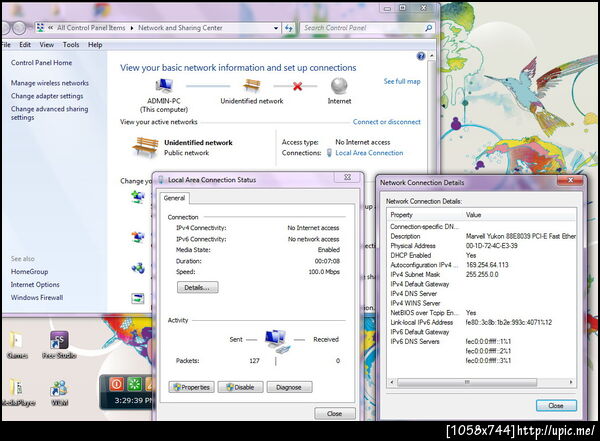Open Control Panel Home link
Image resolution: width=600 pixels, height=441 pixels.
point(41,62)
